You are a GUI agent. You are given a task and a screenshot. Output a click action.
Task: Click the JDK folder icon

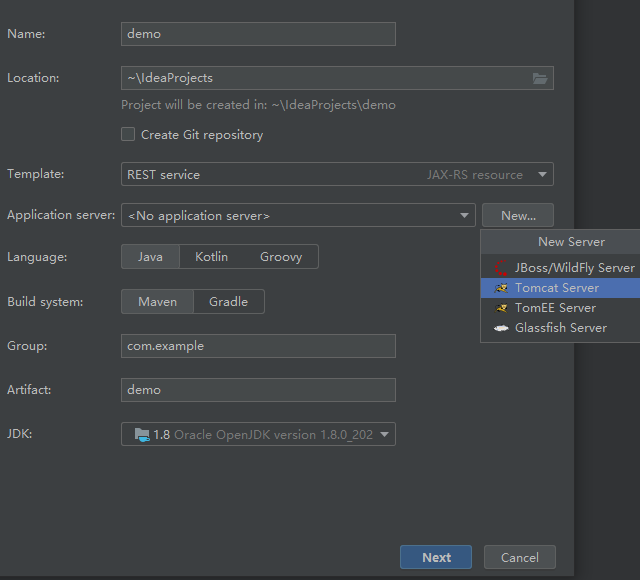[142, 434]
